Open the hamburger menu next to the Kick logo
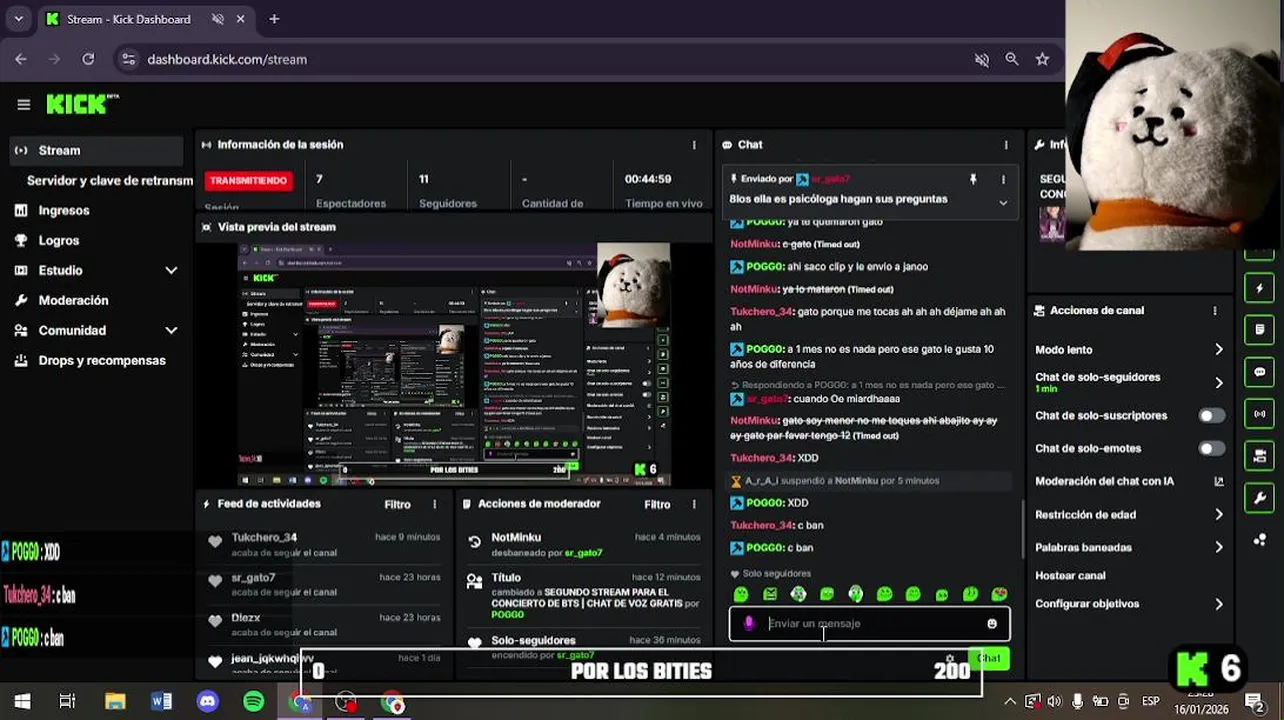 pos(24,104)
